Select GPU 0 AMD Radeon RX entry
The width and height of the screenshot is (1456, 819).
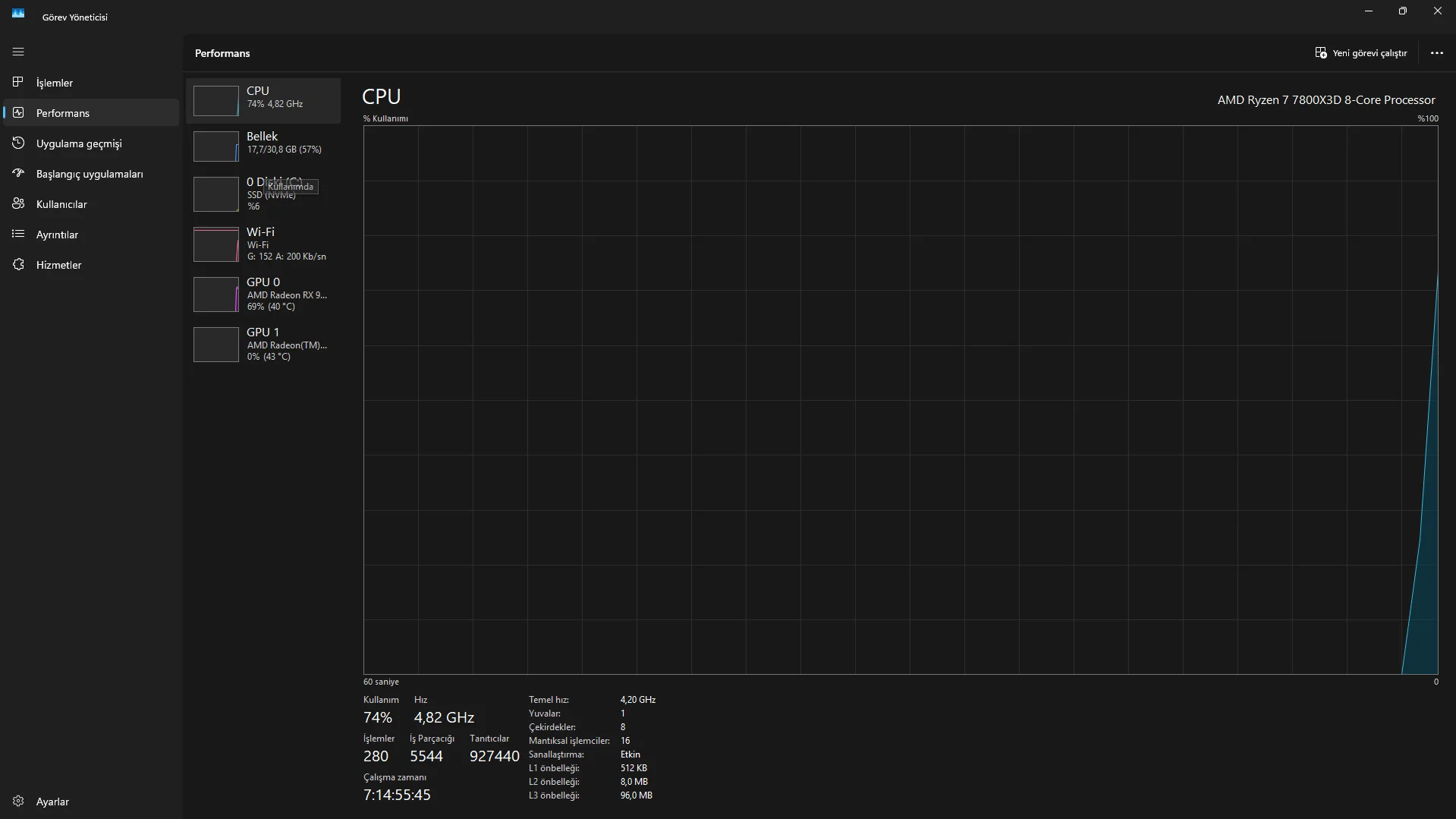point(263,294)
